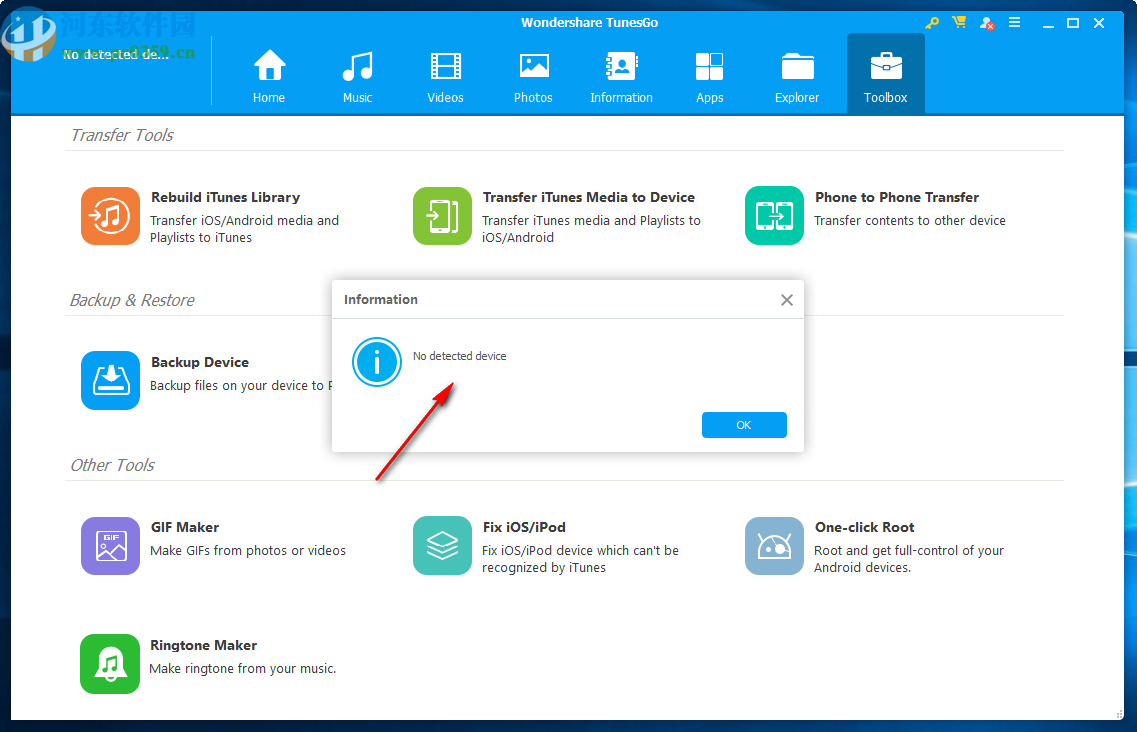
Task: Open the Explorer tab
Action: pos(797,76)
